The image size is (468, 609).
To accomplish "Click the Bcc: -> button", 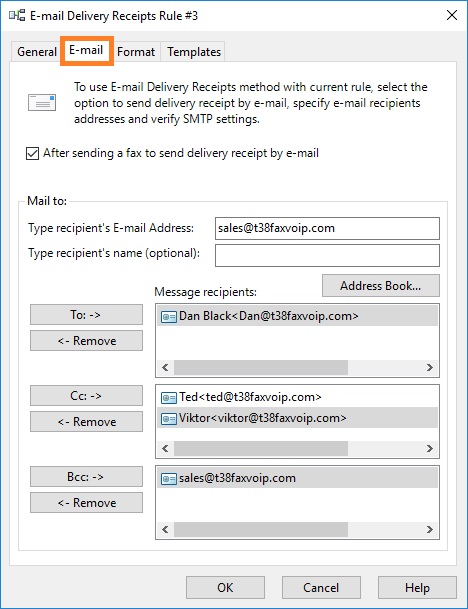I will (x=86, y=477).
